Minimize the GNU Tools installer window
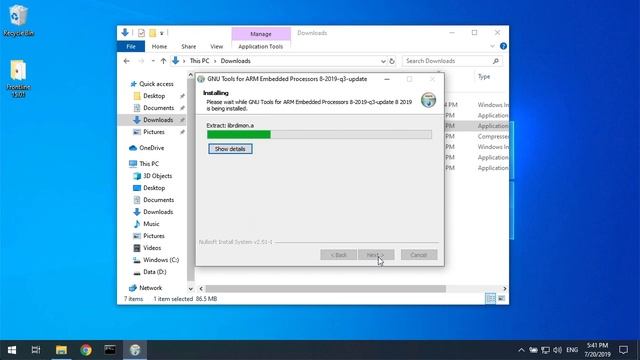The width and height of the screenshot is (640, 360). coord(387,79)
